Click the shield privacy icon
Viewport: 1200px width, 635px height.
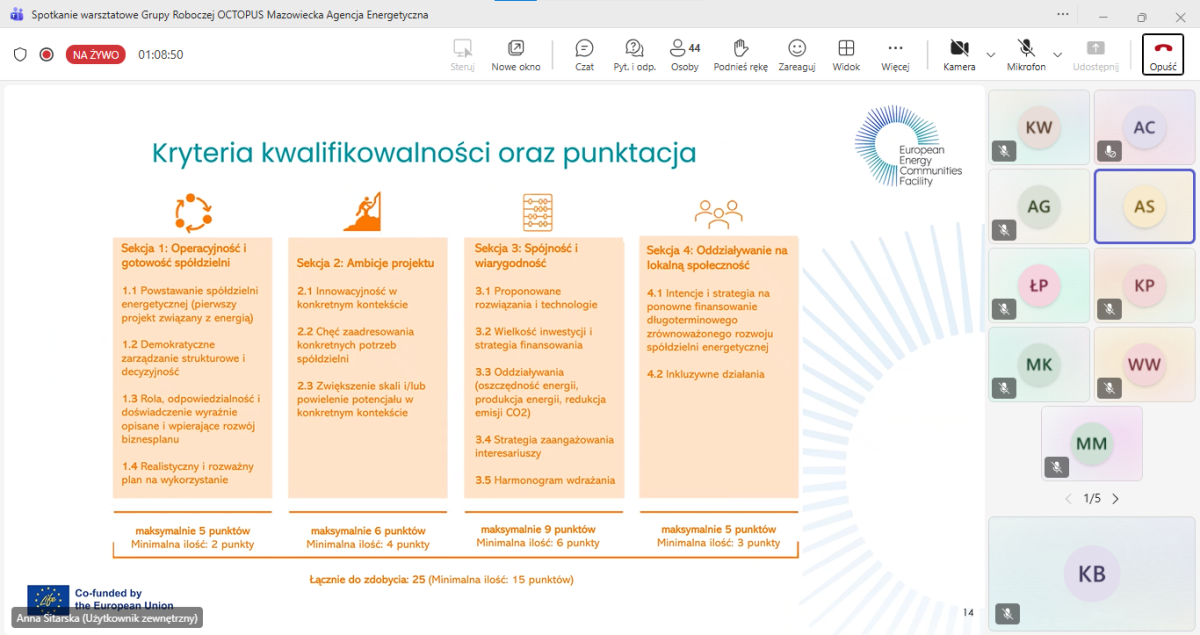(20, 55)
